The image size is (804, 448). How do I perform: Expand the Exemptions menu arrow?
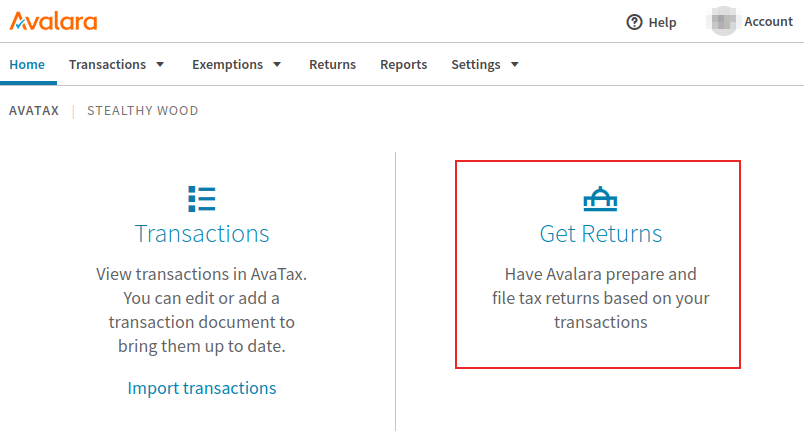[277, 65]
